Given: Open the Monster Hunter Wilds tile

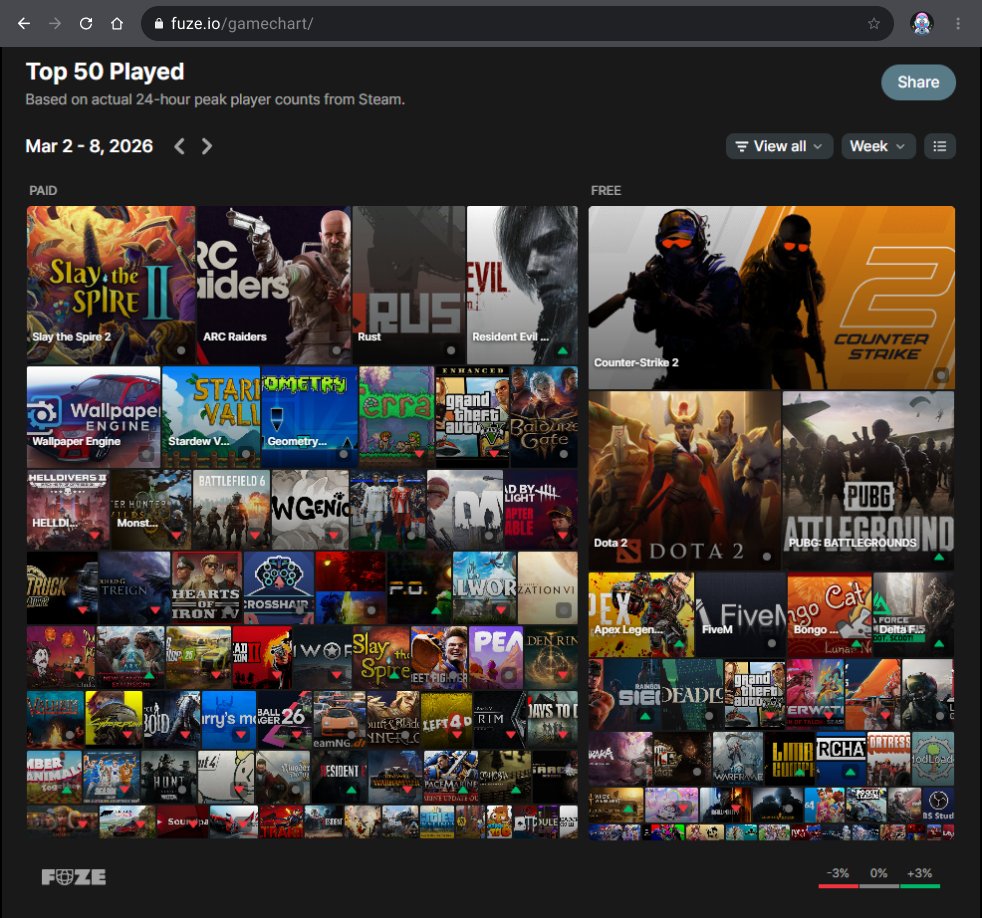Looking at the screenshot, I should 151,509.
